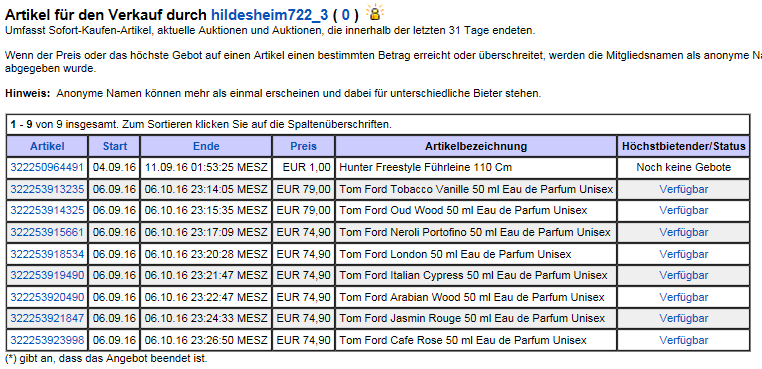762x369 pixels.
Task: Open item number 322253923998
Action: (47, 340)
